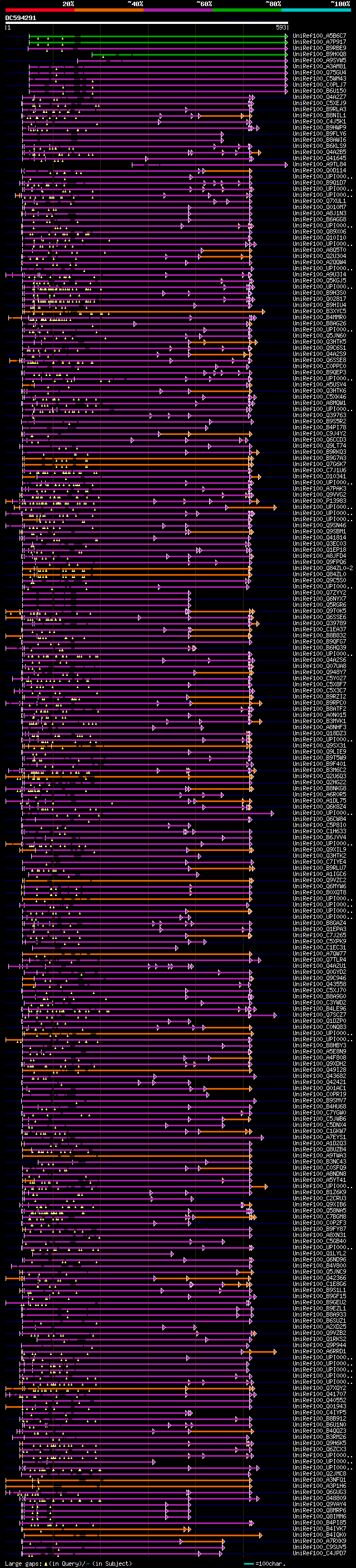Select label UniRef100_Q0GYD2
356x1568 pixels.
click(x=319, y=972)
